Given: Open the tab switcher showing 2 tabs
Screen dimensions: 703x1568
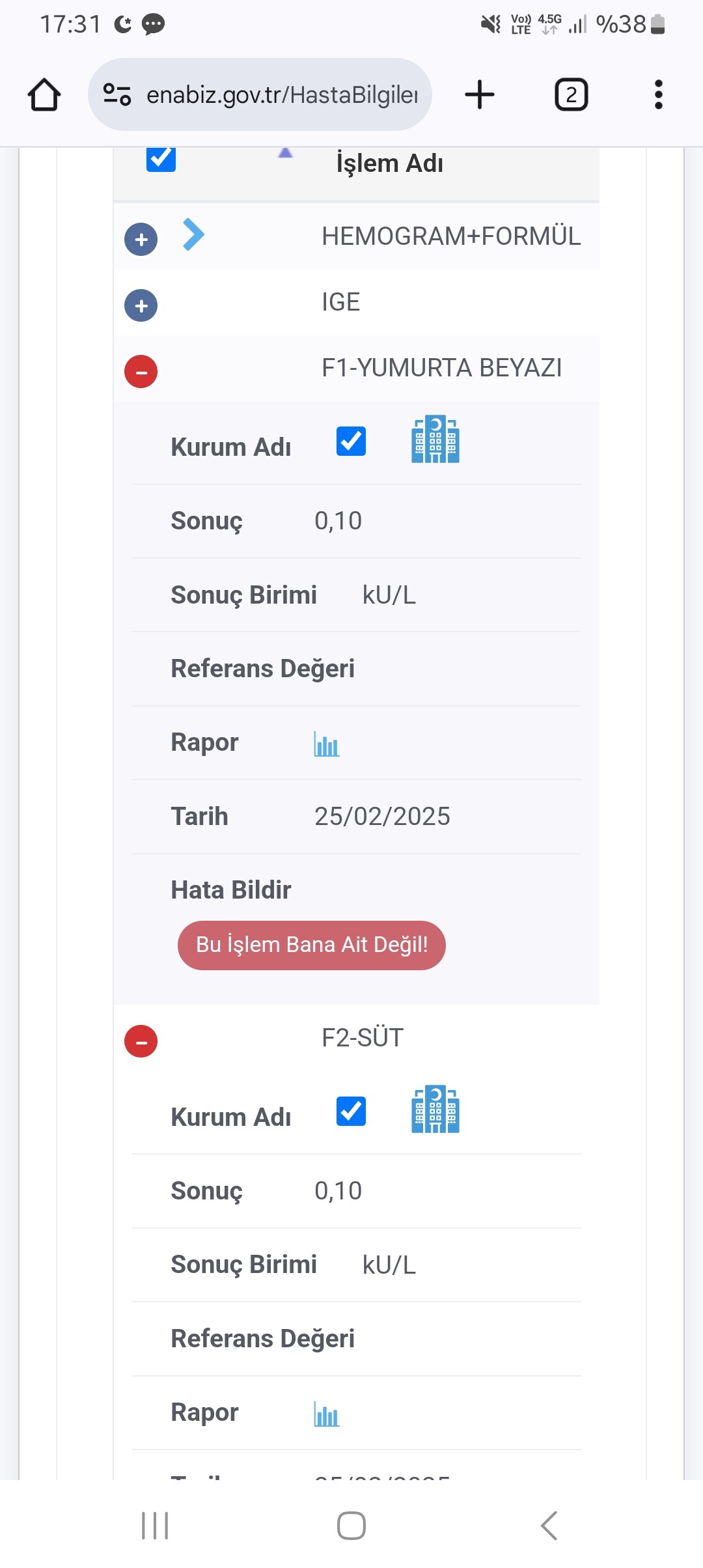Looking at the screenshot, I should 571,95.
